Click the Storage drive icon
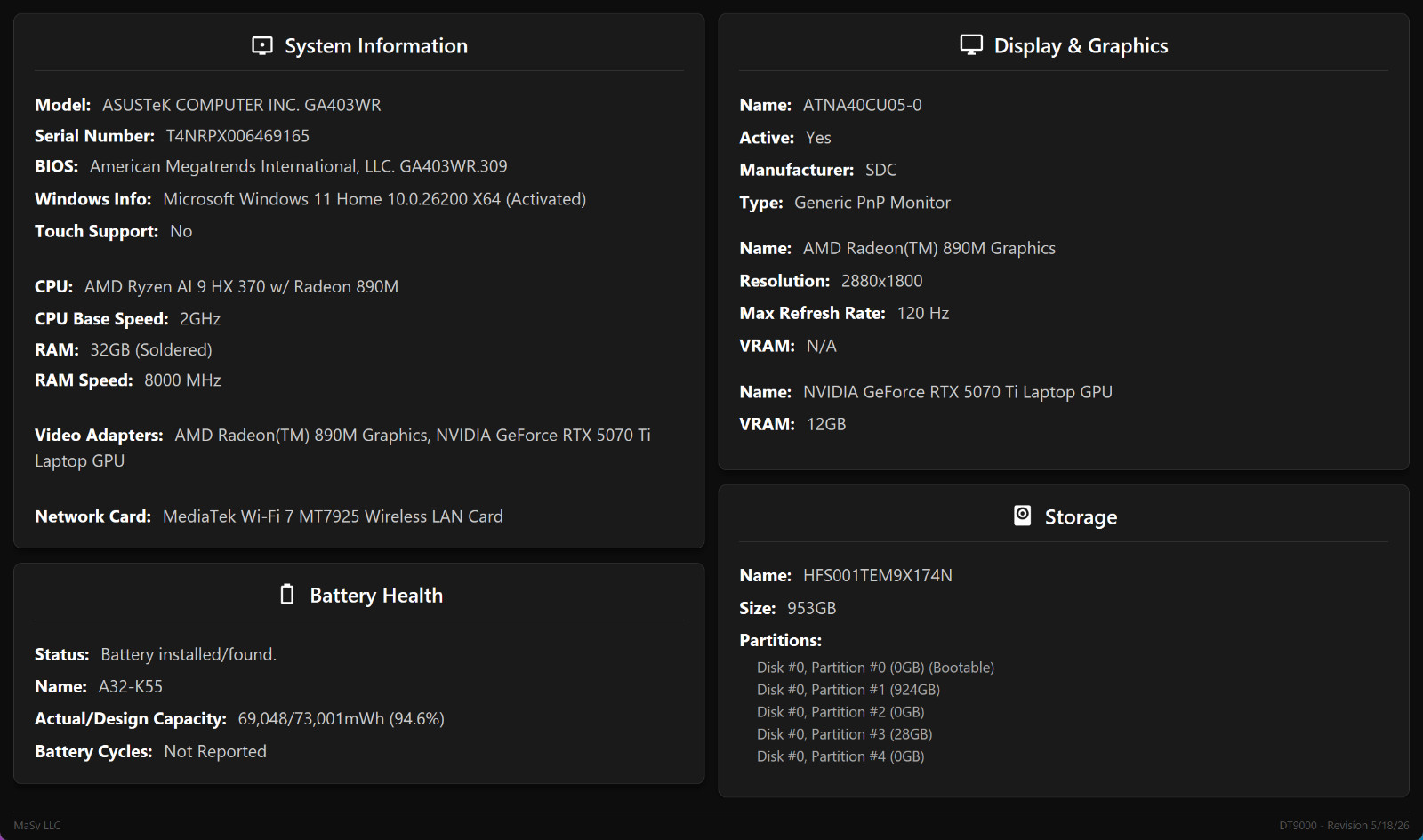1423x840 pixels. click(1023, 516)
